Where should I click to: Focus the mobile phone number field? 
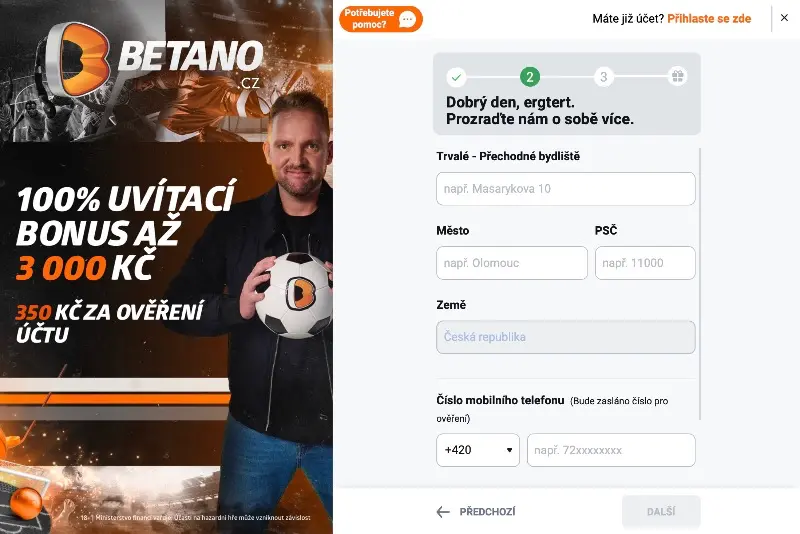[x=611, y=450]
